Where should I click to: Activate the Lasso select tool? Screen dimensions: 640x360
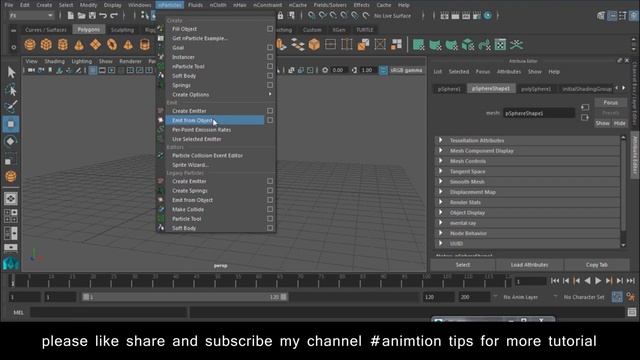click(x=11, y=89)
